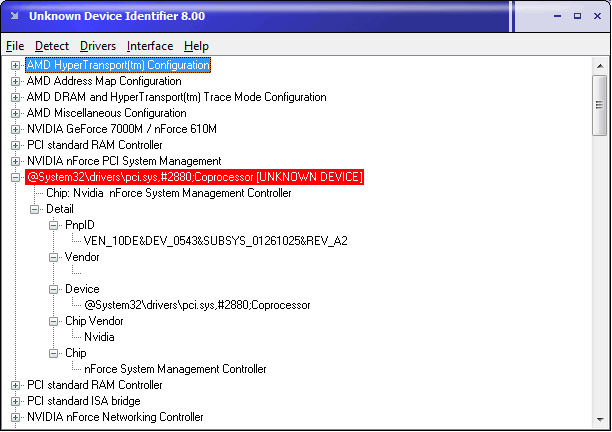
Task: Expand NVIDIA nForce PCI System Management node
Action: pos(15,161)
